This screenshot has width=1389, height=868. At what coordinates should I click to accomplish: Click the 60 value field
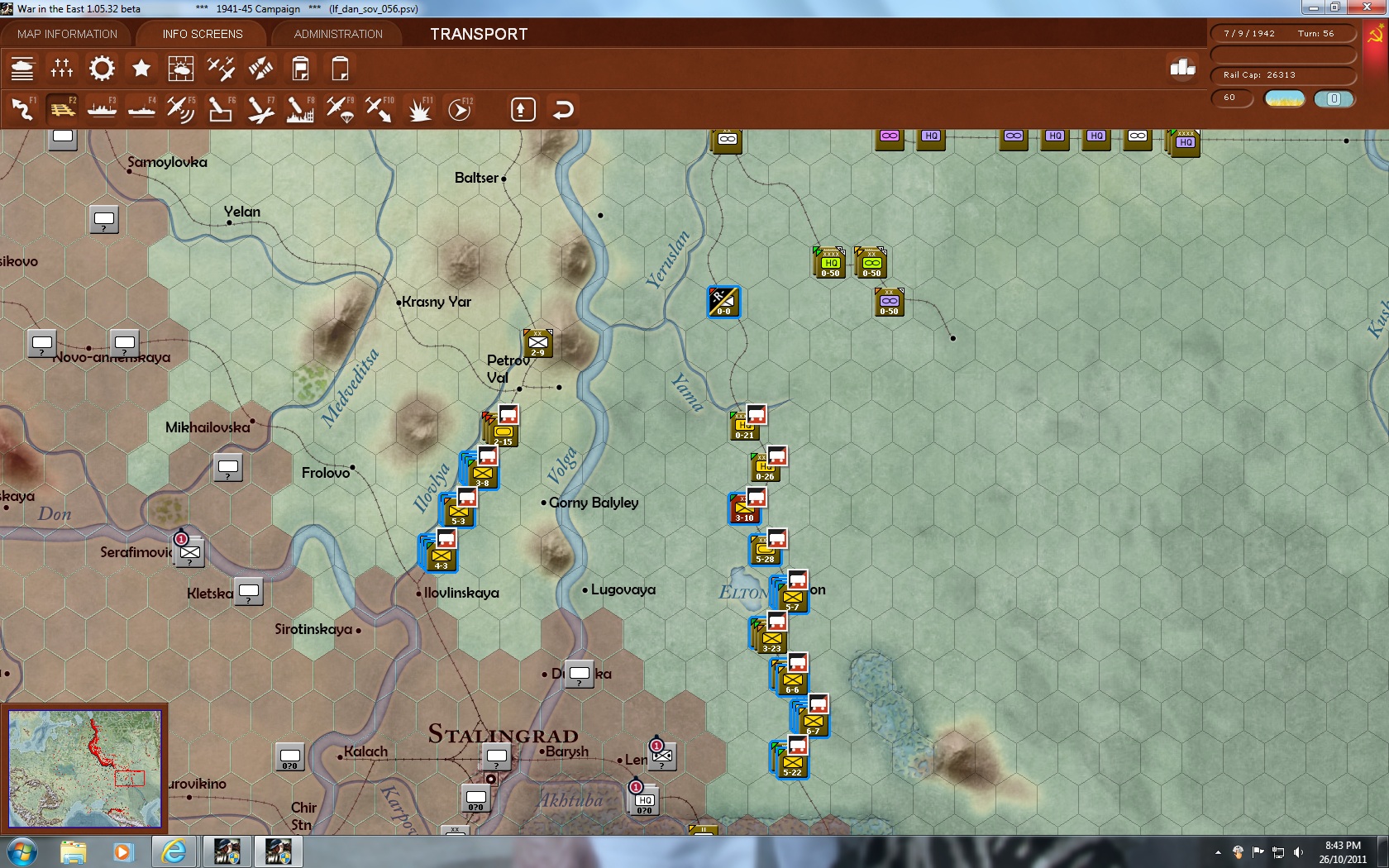coord(1232,98)
